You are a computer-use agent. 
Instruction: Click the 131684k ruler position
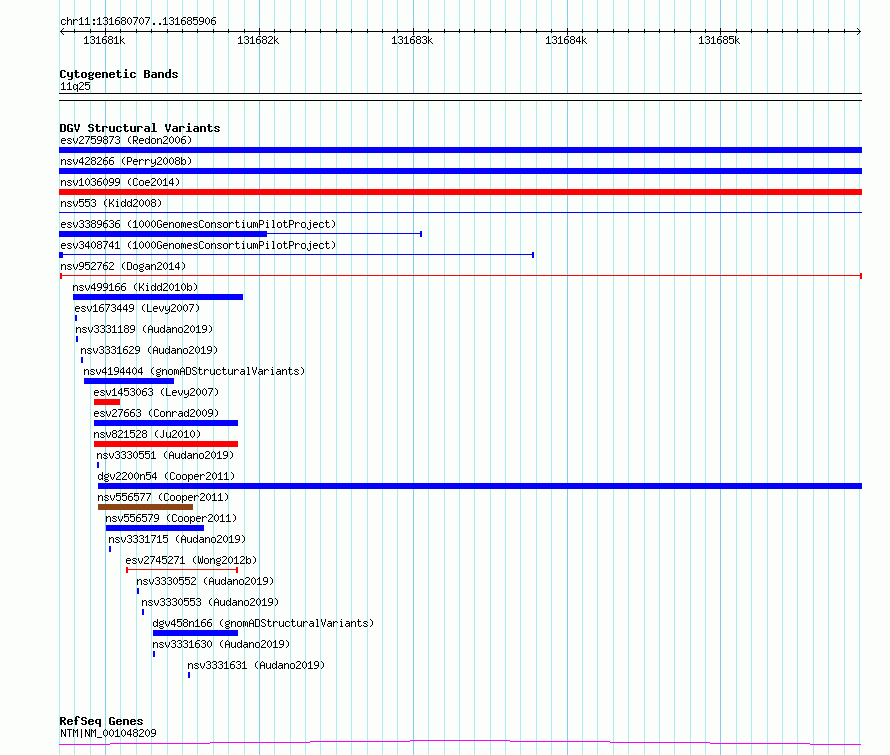(x=566, y=40)
